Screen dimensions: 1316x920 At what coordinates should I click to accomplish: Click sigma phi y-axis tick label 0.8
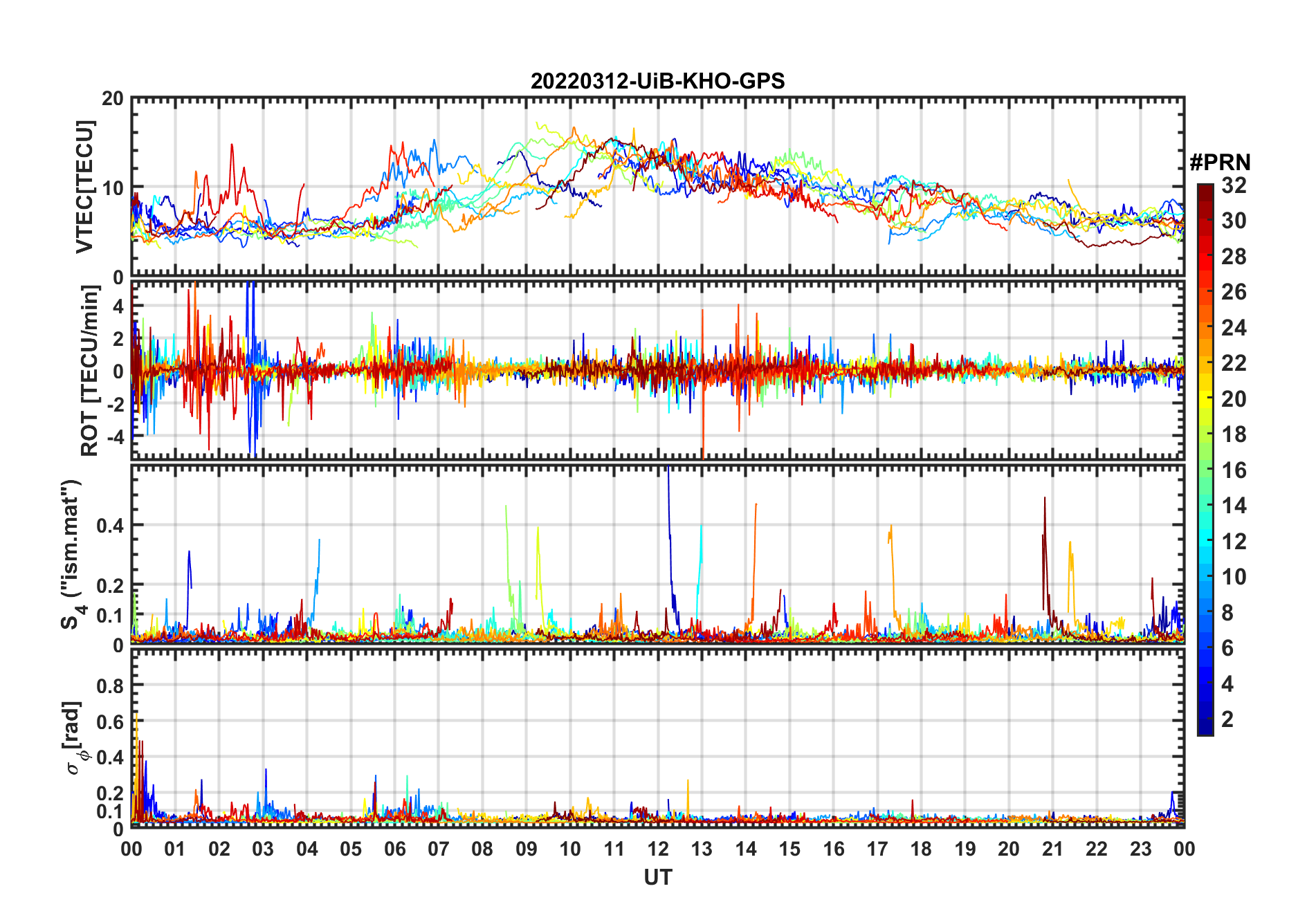click(x=111, y=686)
